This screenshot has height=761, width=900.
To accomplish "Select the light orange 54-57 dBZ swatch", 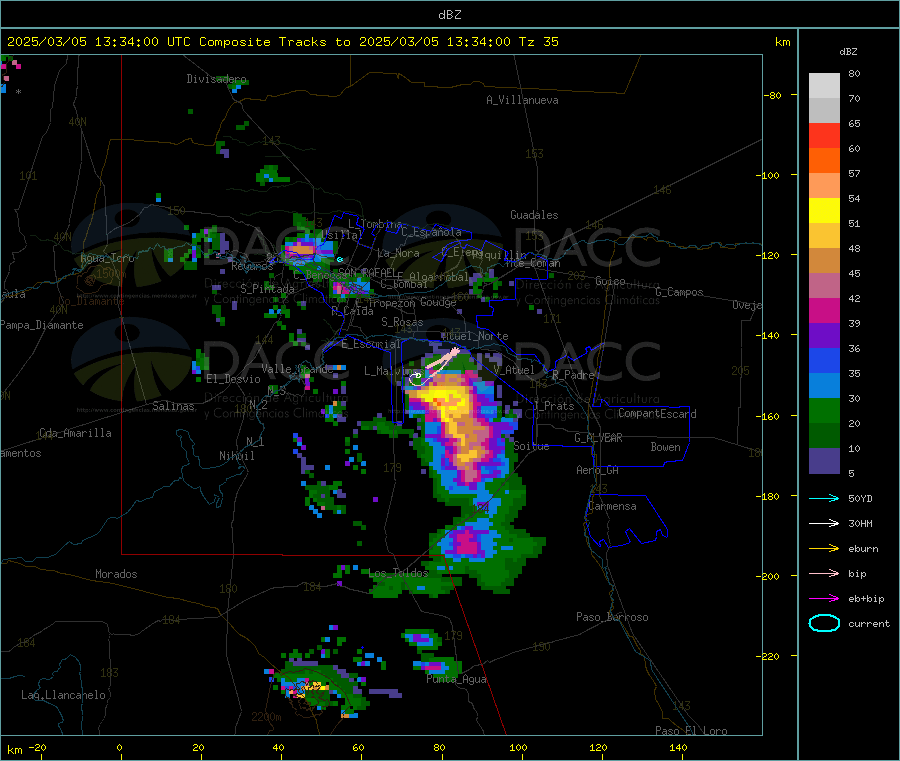I will pos(824,185).
